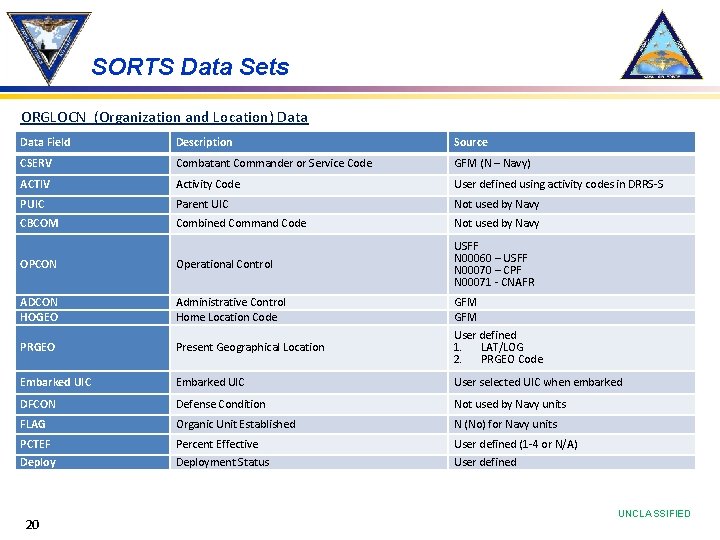Click the 'Activity Code' description cell

pos(309,185)
